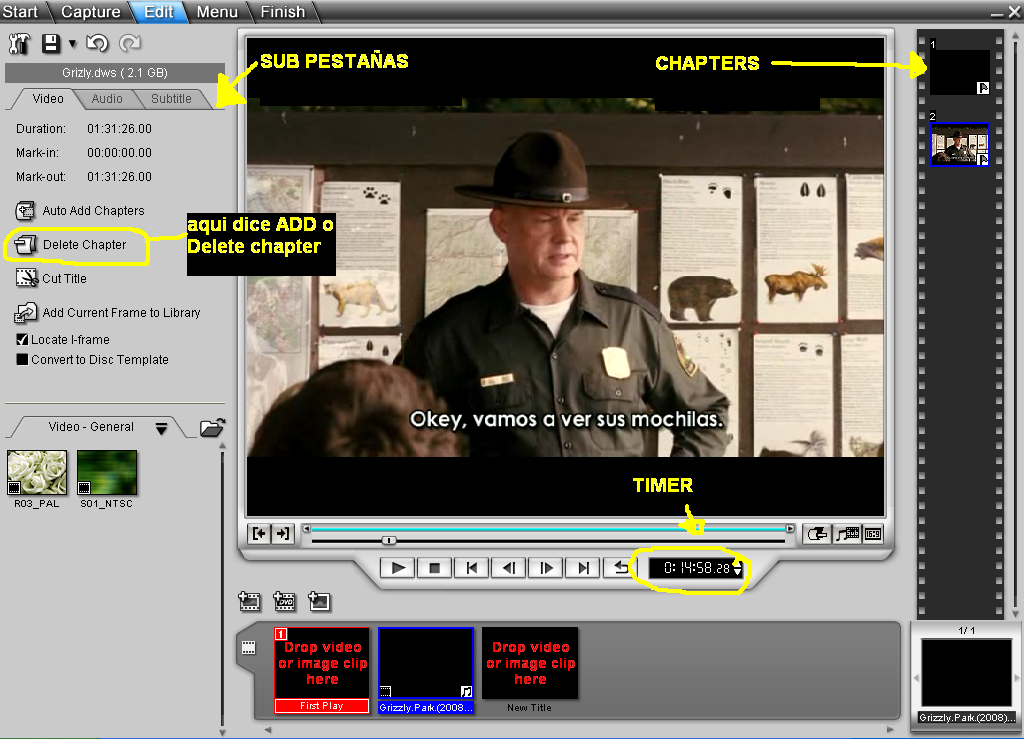Switch to the Capture step tab

pos(90,12)
